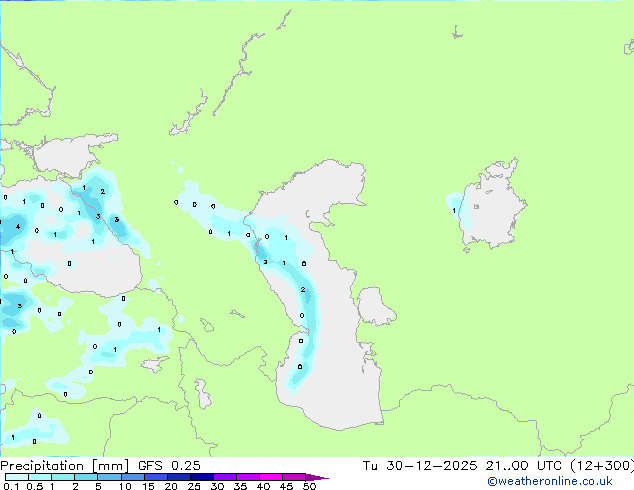Click the purple arrow tip above 50 mm

317,477
